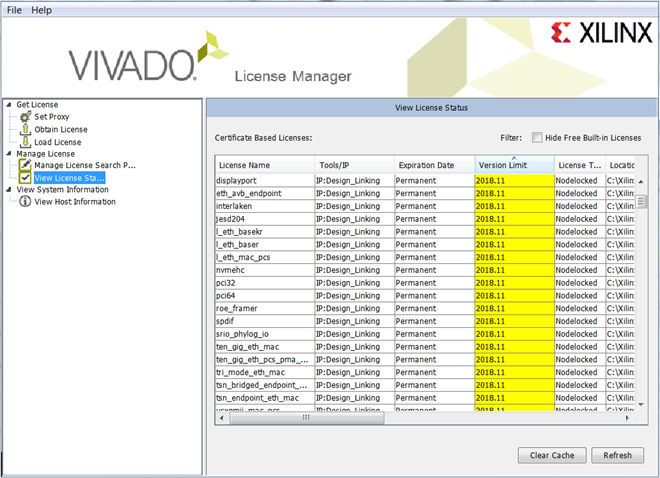Select the interlaken license row
Viewport: 660px width, 478px height.
click(x=425, y=206)
